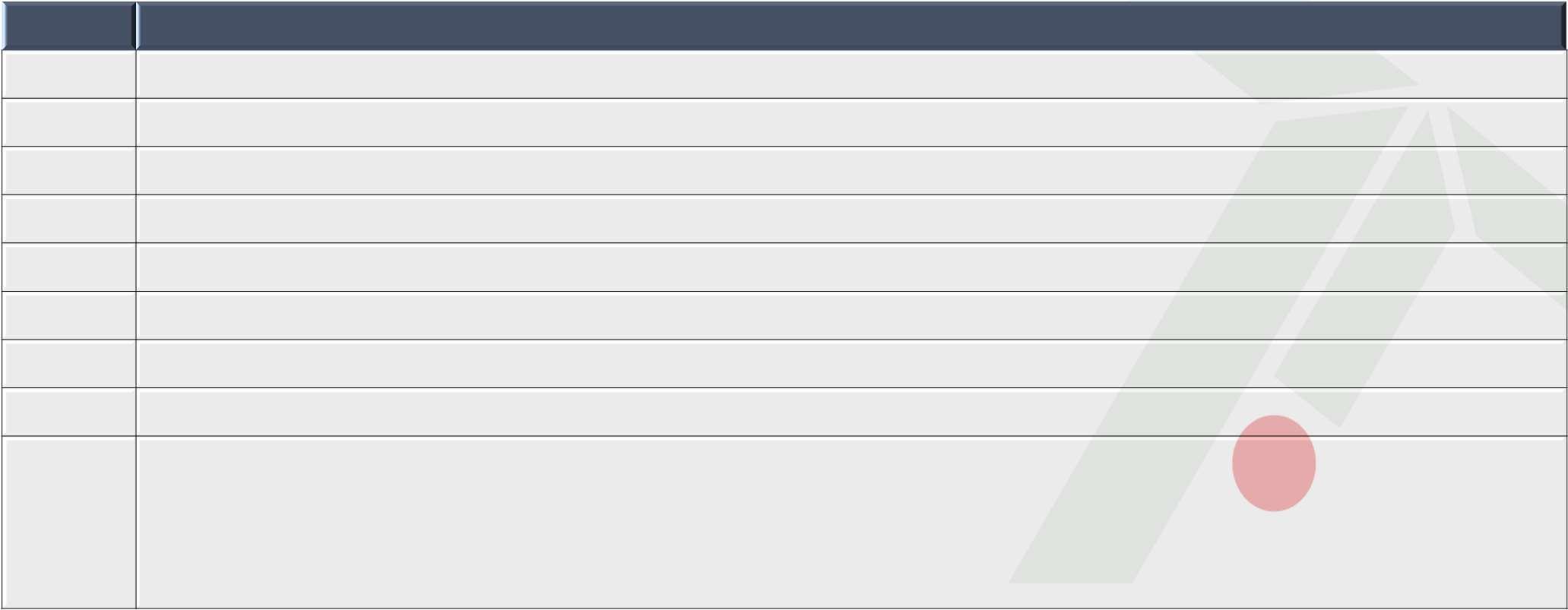Select second row's left cell

pos(68,123)
